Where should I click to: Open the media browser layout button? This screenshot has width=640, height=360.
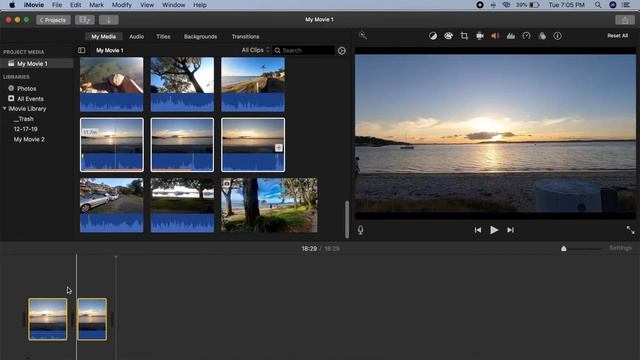tap(85, 20)
